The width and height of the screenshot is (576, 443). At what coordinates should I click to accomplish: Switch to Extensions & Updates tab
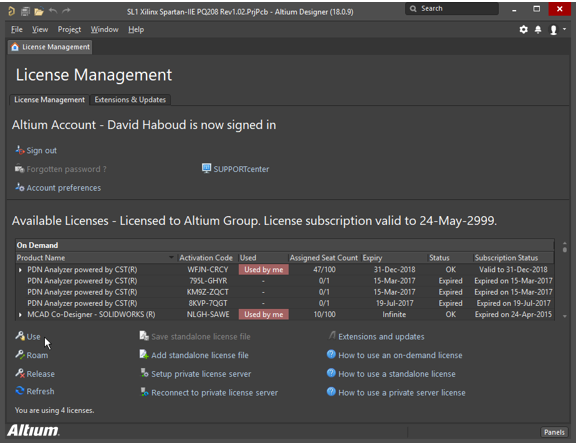(x=130, y=100)
